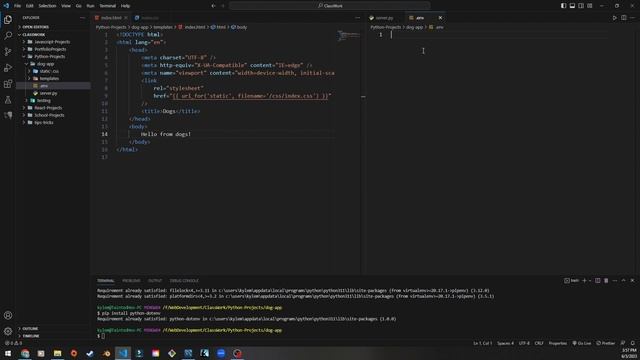The image size is (640, 360).
Task: Close the terminal panel
Action: pyautogui.click(x=632, y=280)
